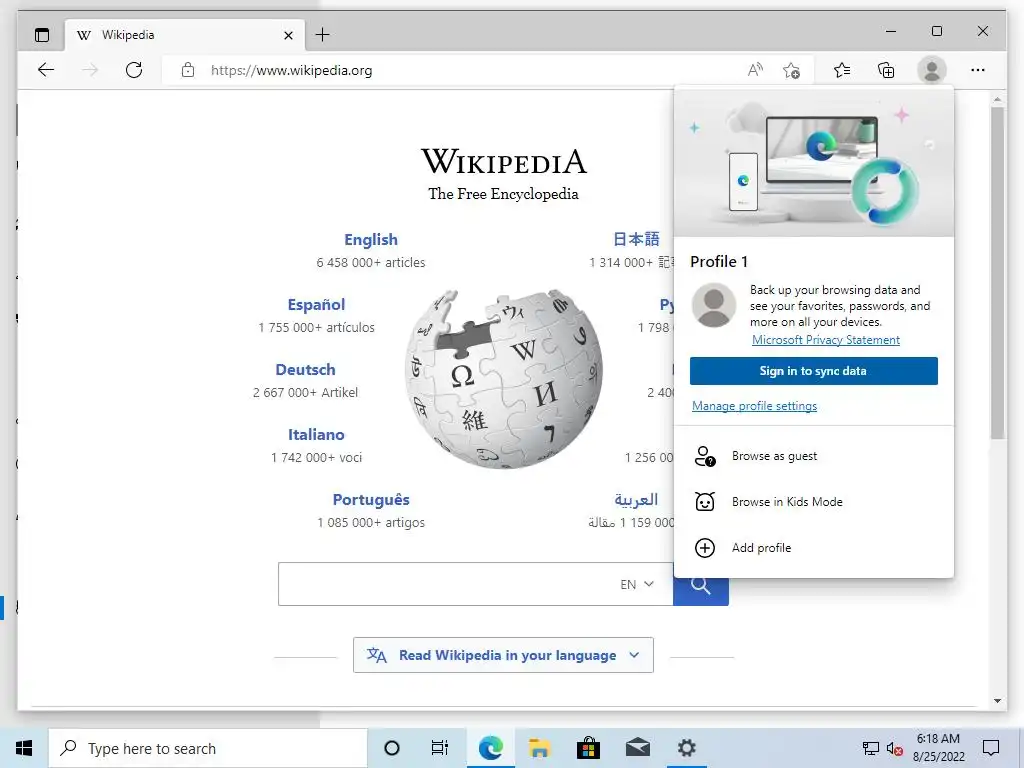
Task: Open the tab actions menu icon
Action: pos(42,35)
